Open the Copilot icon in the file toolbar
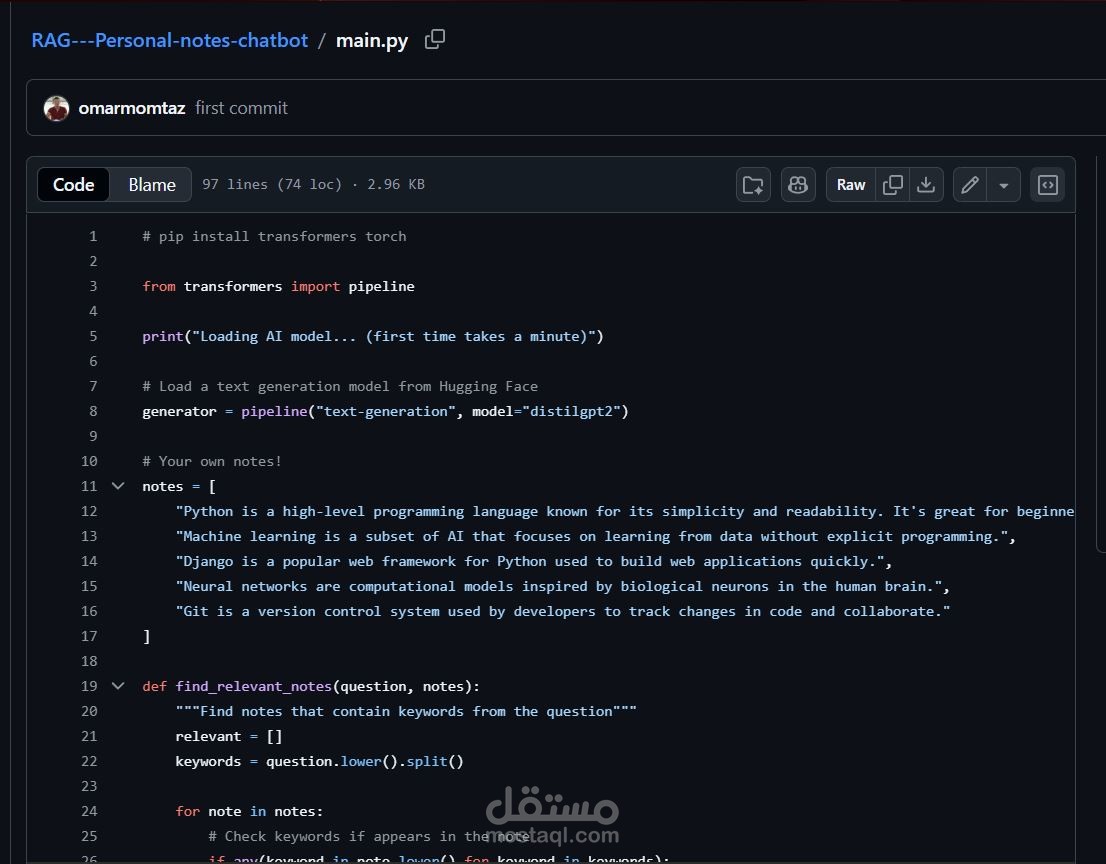 (798, 184)
